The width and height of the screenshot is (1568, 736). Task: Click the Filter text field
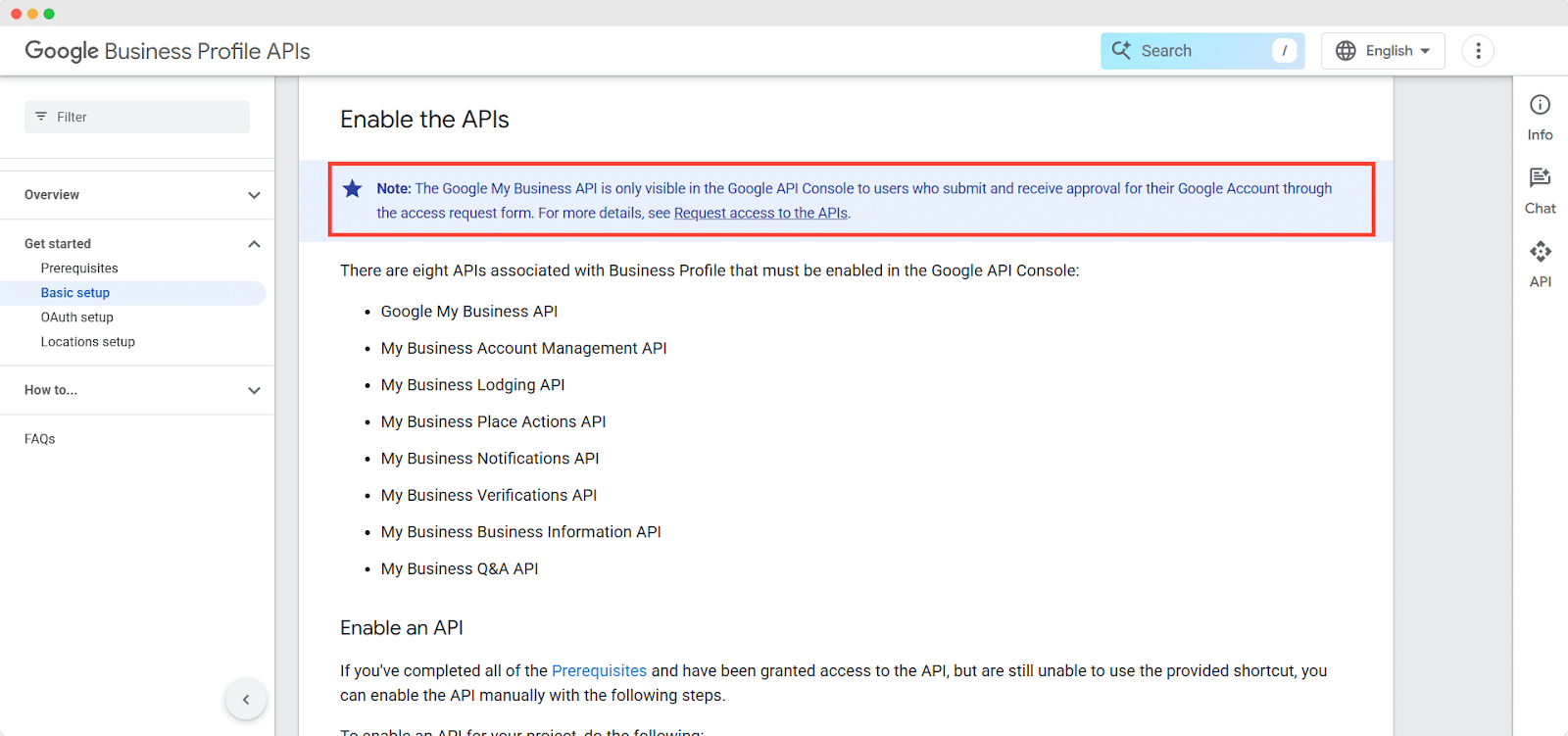(x=137, y=117)
